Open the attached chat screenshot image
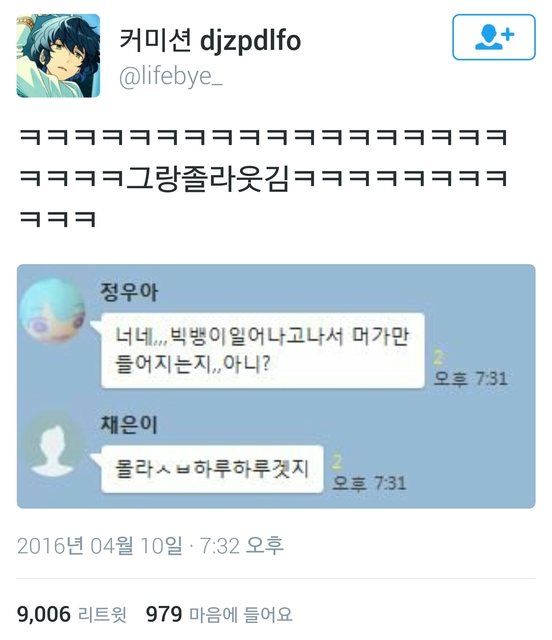The image size is (552, 640). pos(276,386)
